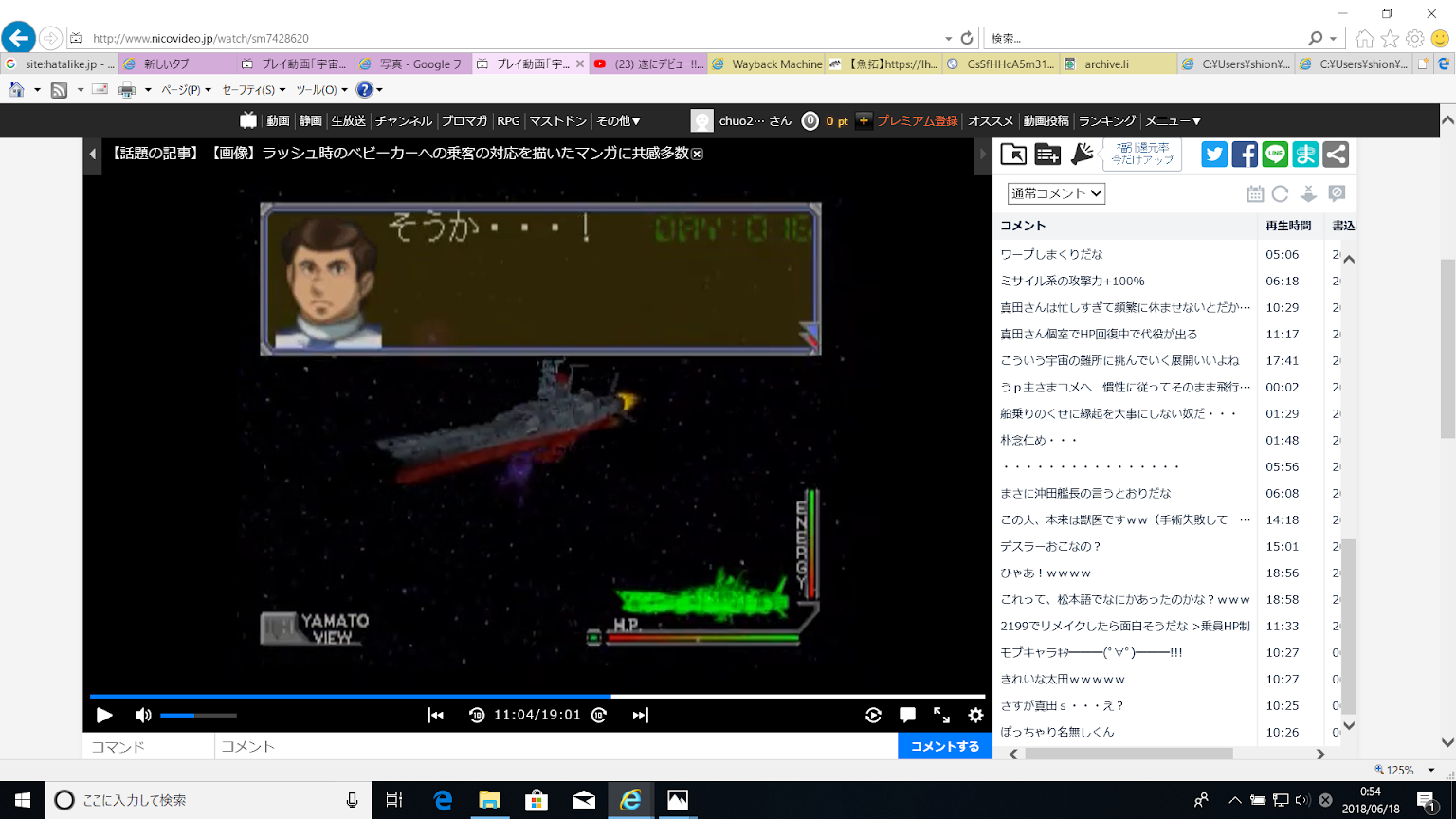Open the ページ(P) toolbar menu

pos(186,90)
